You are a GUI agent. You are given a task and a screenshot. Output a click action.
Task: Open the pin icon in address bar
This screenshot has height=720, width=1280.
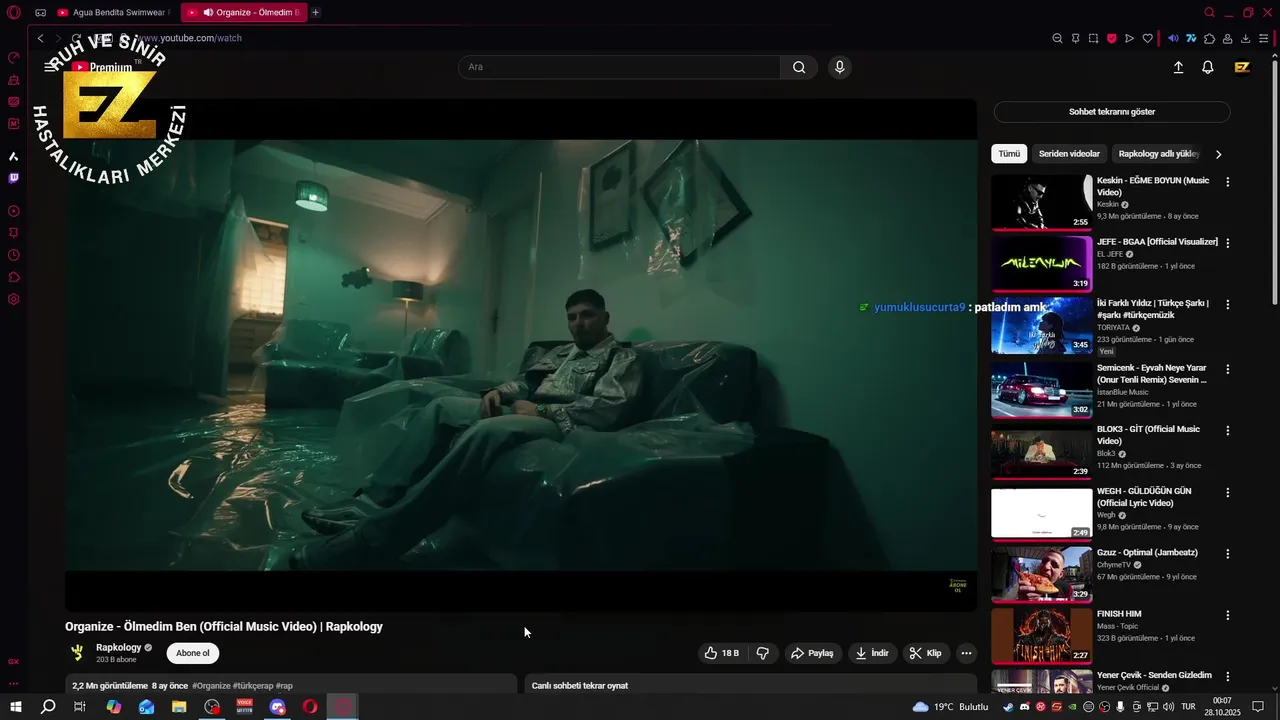pyautogui.click(x=1075, y=39)
